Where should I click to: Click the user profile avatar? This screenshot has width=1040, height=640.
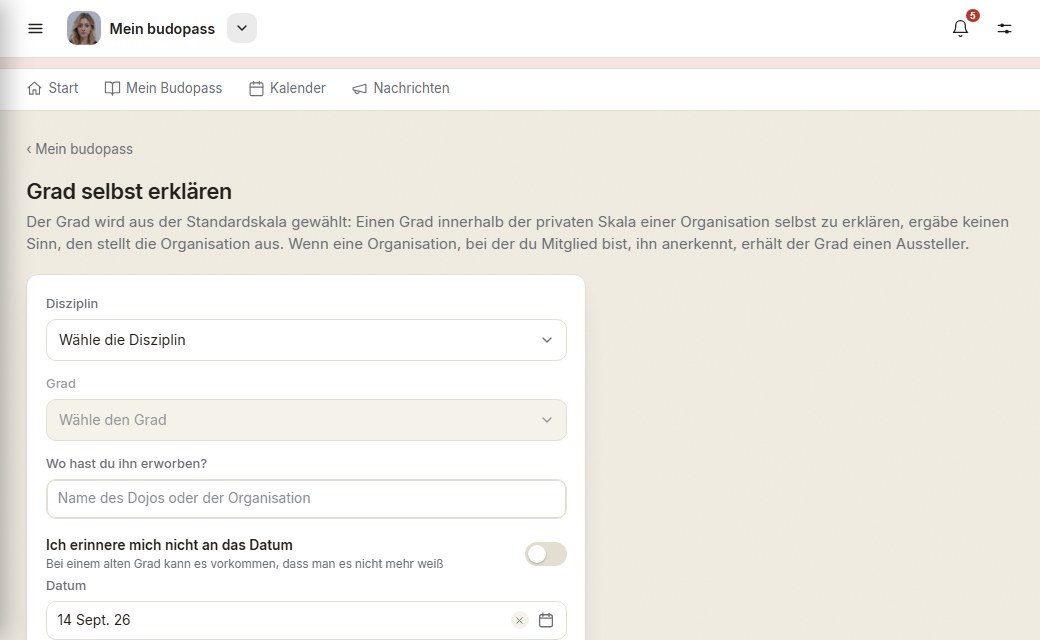(84, 29)
